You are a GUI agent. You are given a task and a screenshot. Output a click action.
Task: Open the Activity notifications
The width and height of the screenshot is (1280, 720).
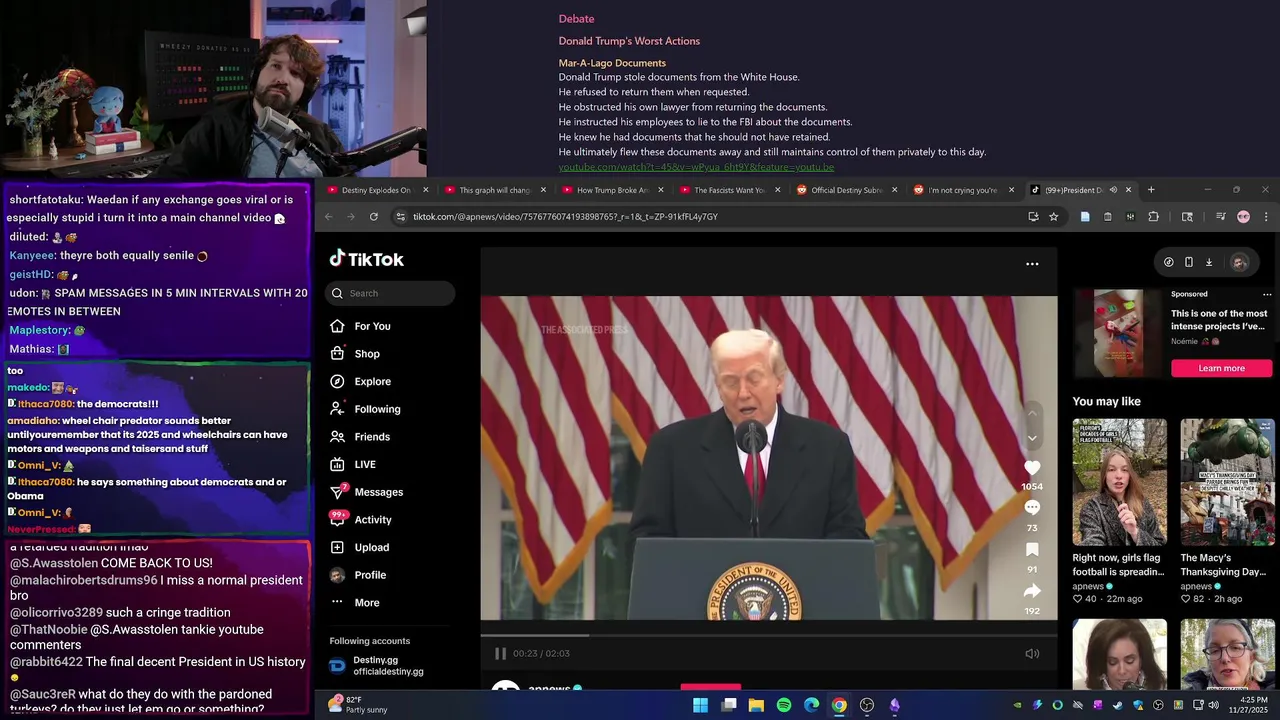(360, 520)
